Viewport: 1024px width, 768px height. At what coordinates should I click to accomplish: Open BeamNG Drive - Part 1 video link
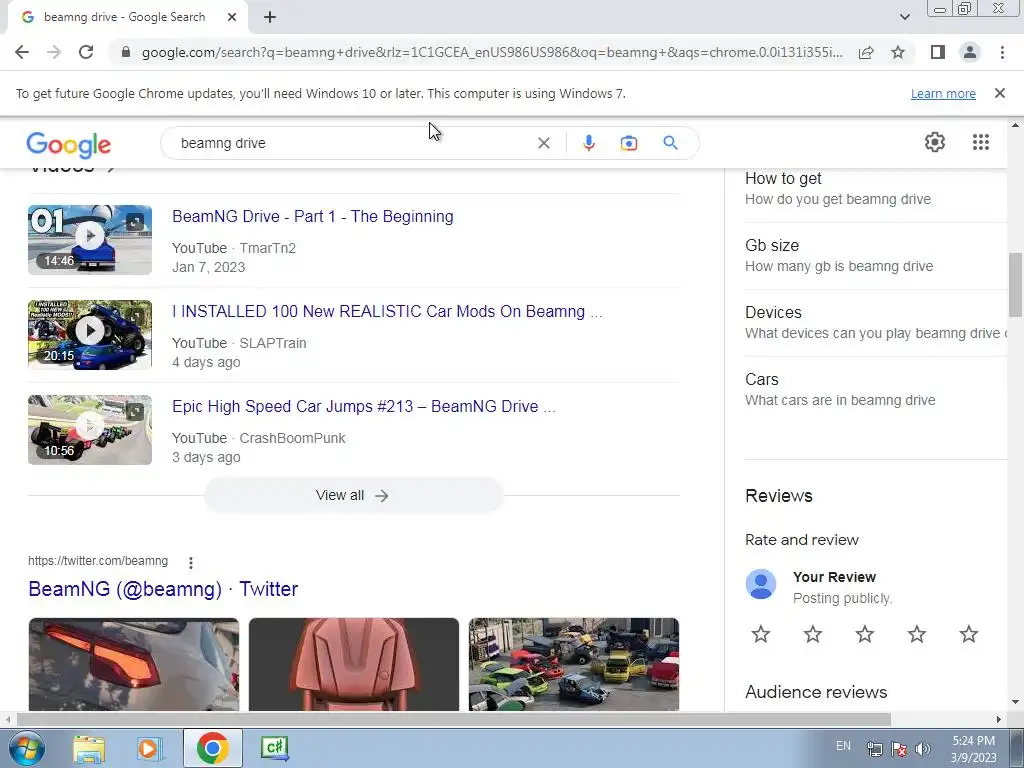tap(313, 216)
